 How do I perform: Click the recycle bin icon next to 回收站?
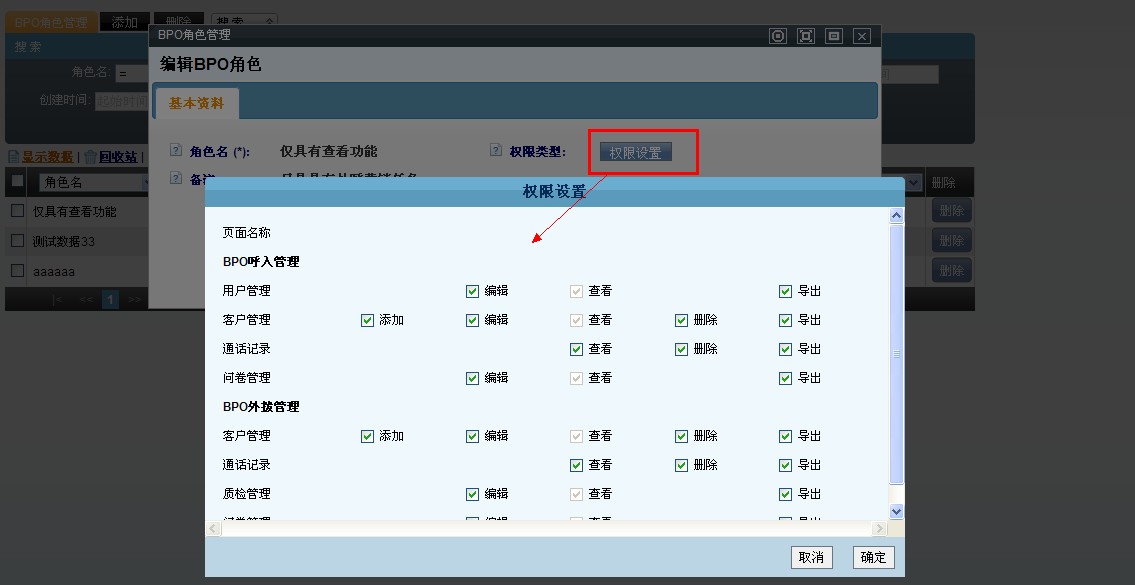(x=90, y=157)
